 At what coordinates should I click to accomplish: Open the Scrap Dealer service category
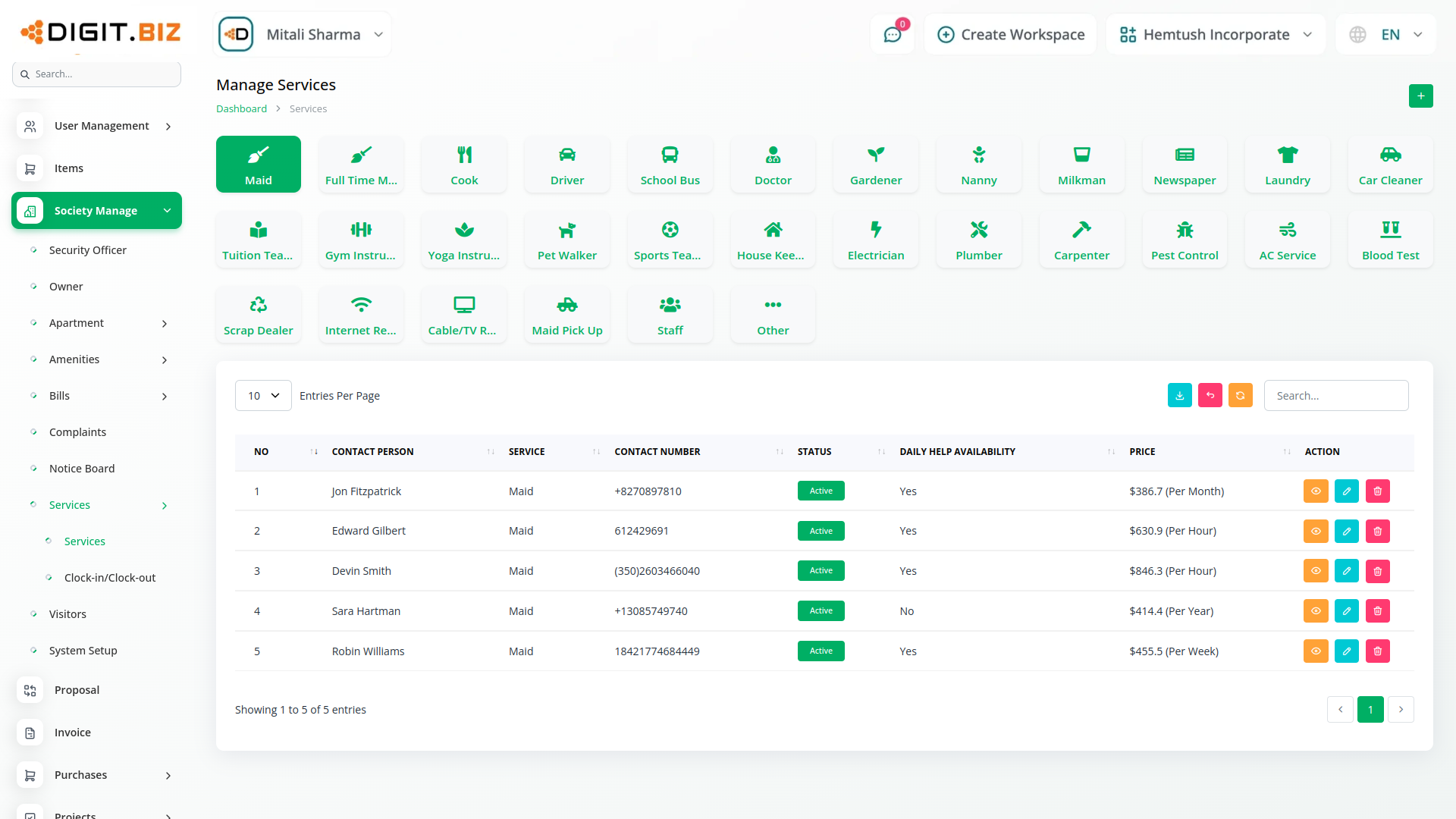coord(258,315)
